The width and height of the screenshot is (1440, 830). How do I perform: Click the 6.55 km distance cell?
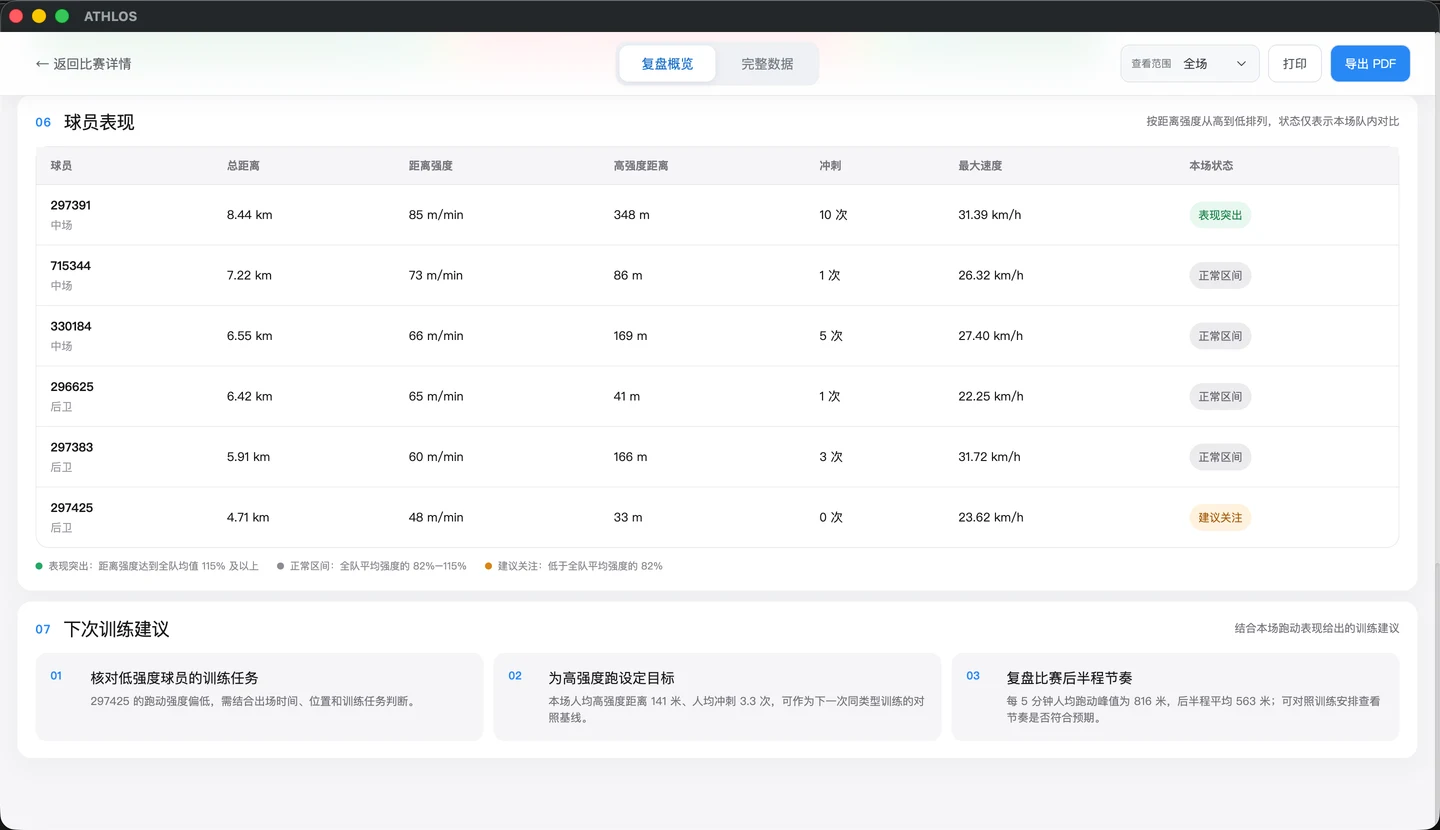(x=250, y=336)
